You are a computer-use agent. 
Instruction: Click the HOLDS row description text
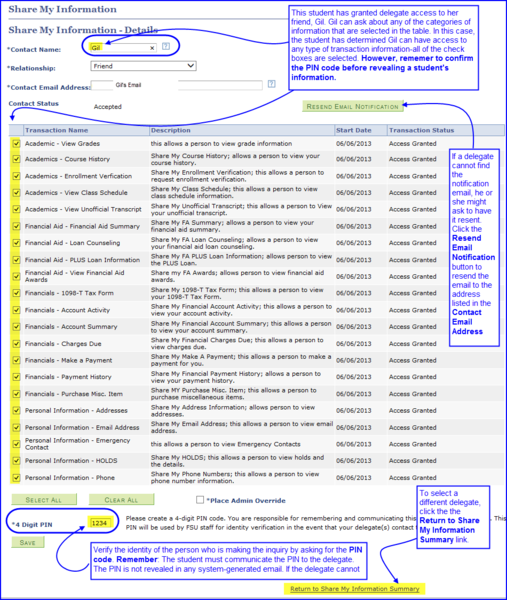[x=237, y=461]
